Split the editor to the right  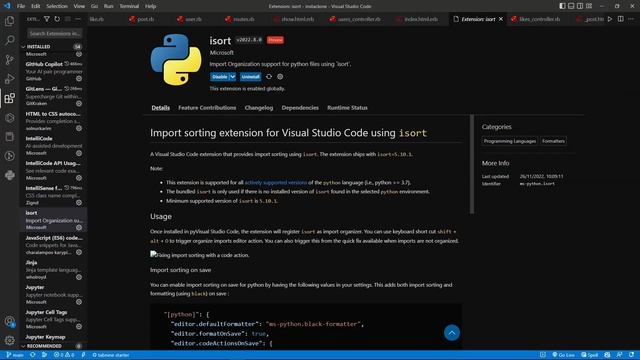click(x=620, y=19)
